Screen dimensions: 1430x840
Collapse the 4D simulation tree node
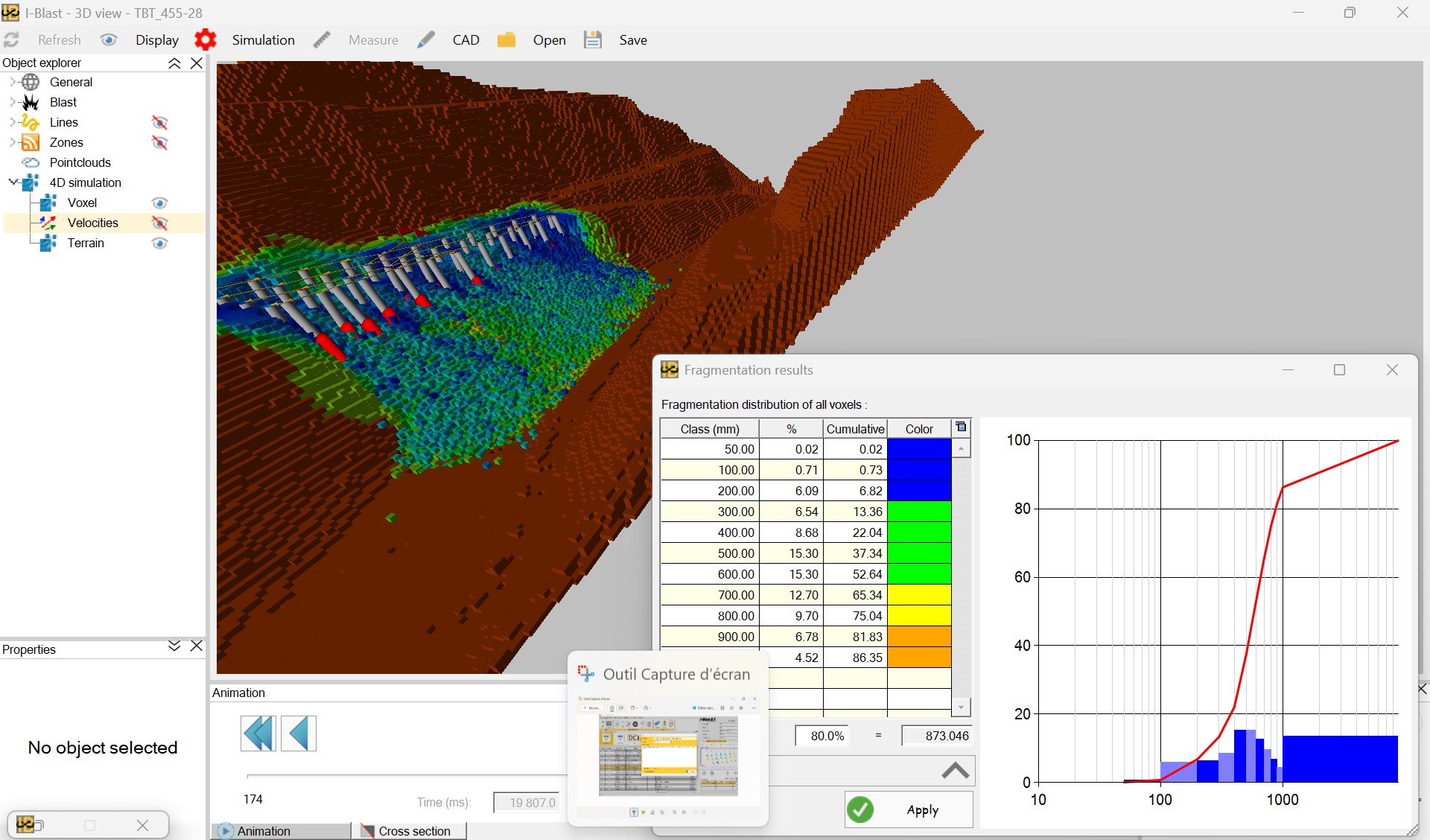pyautogui.click(x=13, y=182)
